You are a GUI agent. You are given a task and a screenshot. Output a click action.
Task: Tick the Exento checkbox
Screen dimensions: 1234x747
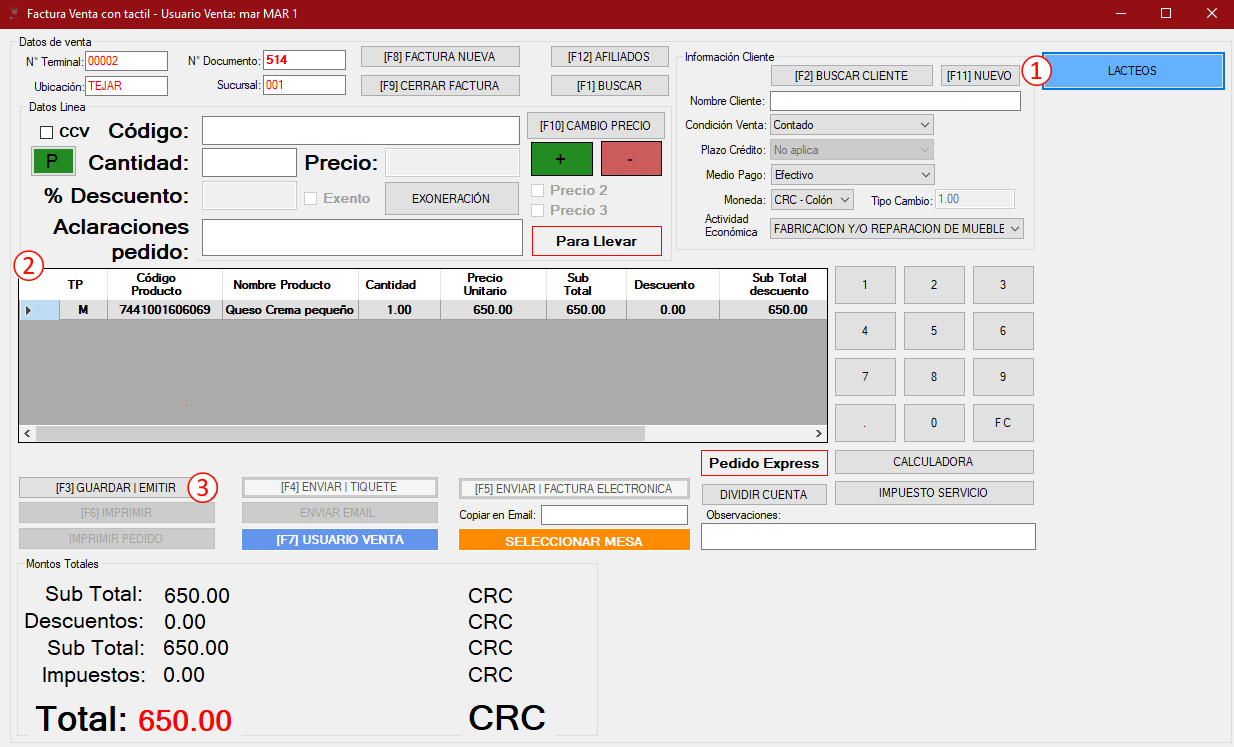pyautogui.click(x=310, y=198)
